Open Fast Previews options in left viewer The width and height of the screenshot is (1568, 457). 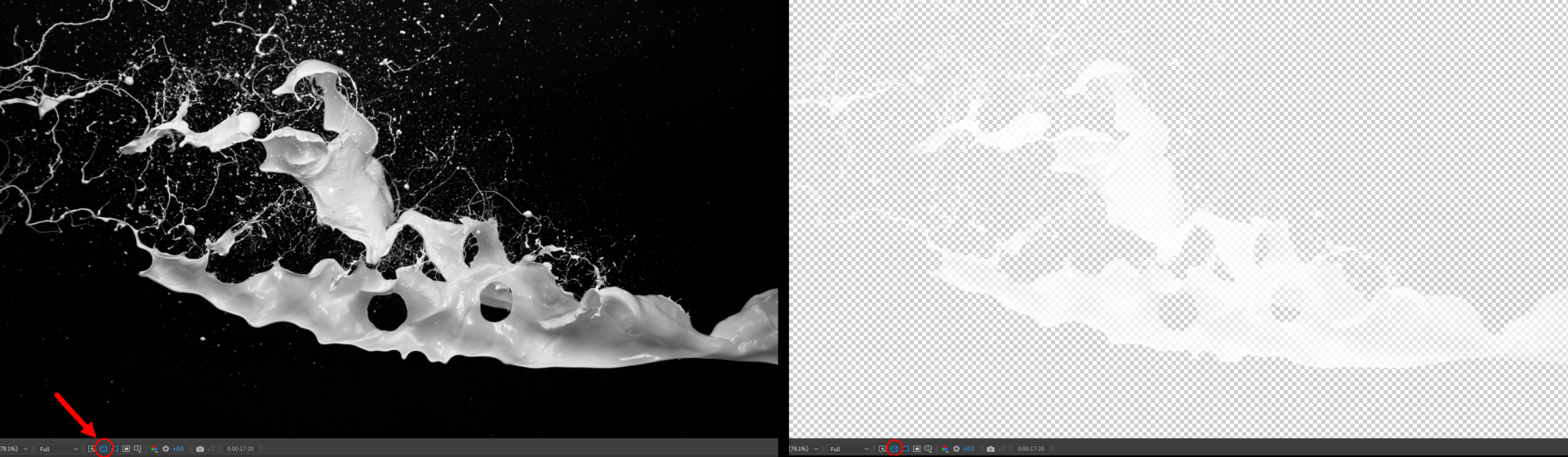91,449
